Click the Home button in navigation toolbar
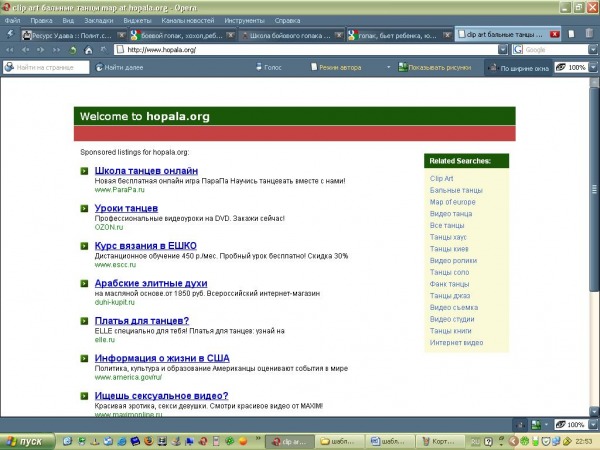Screen dimensions: 600x450 click(89, 48)
